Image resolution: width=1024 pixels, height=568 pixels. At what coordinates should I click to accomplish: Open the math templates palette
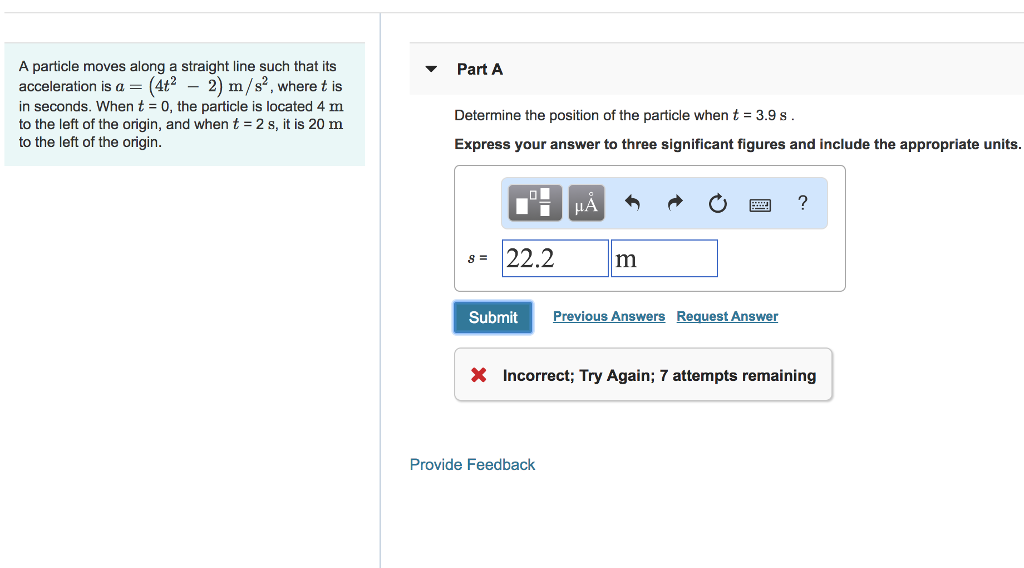[x=536, y=204]
